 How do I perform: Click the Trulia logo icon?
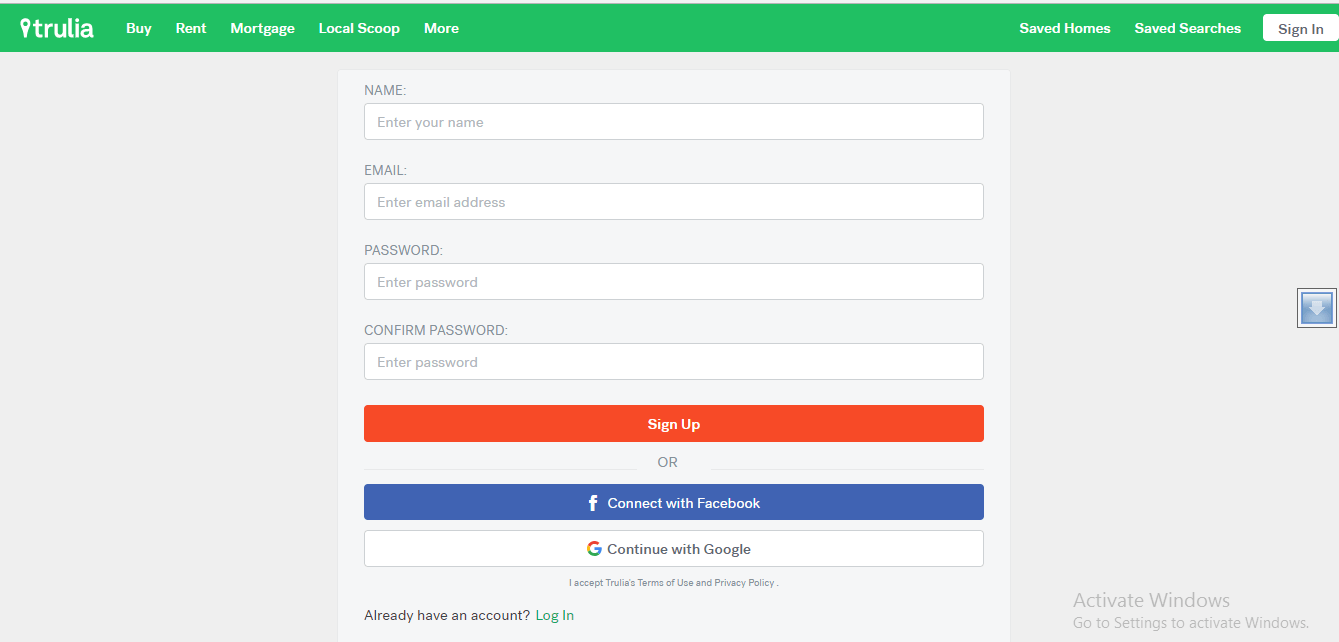pos(57,28)
